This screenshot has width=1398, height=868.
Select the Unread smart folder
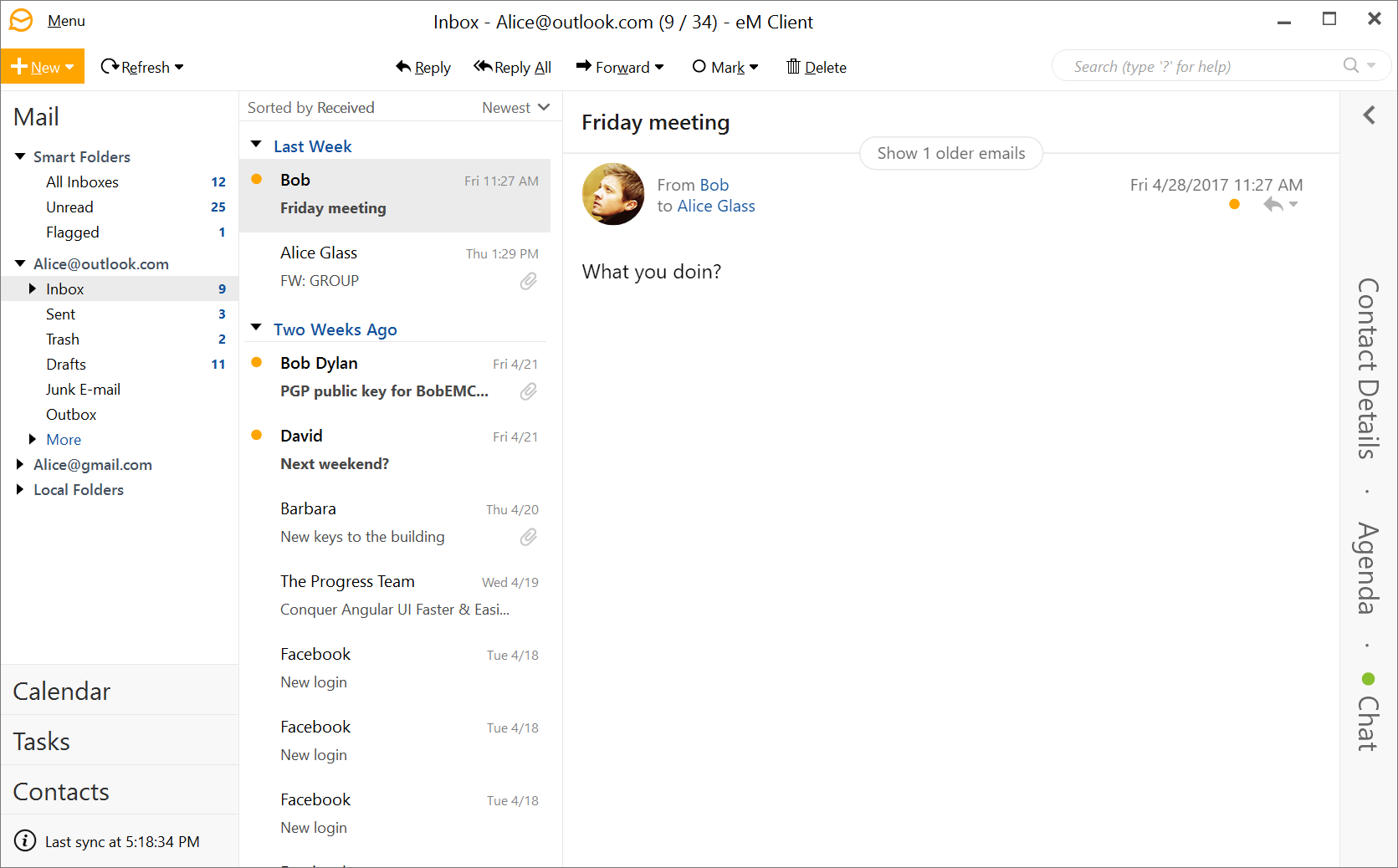click(120, 207)
